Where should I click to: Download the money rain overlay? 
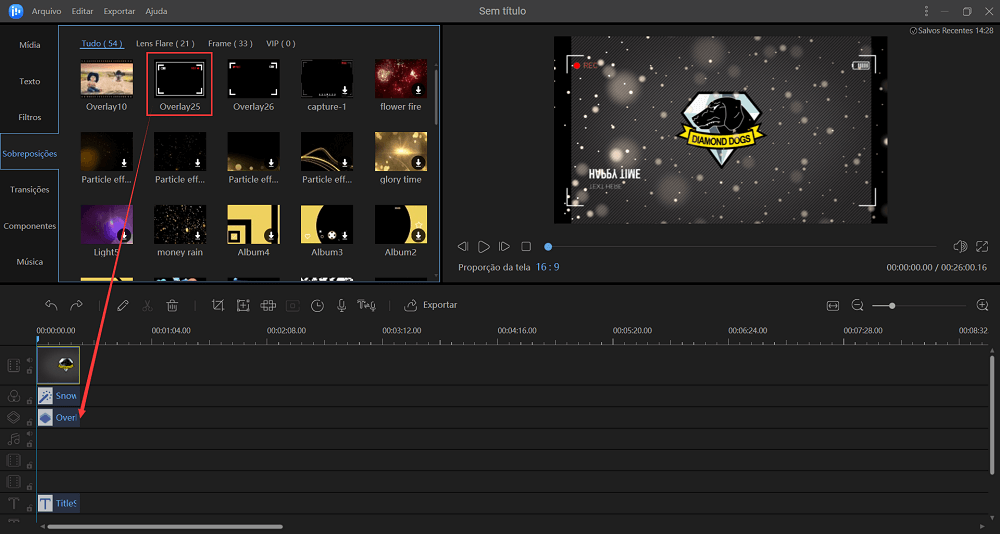pos(198,236)
